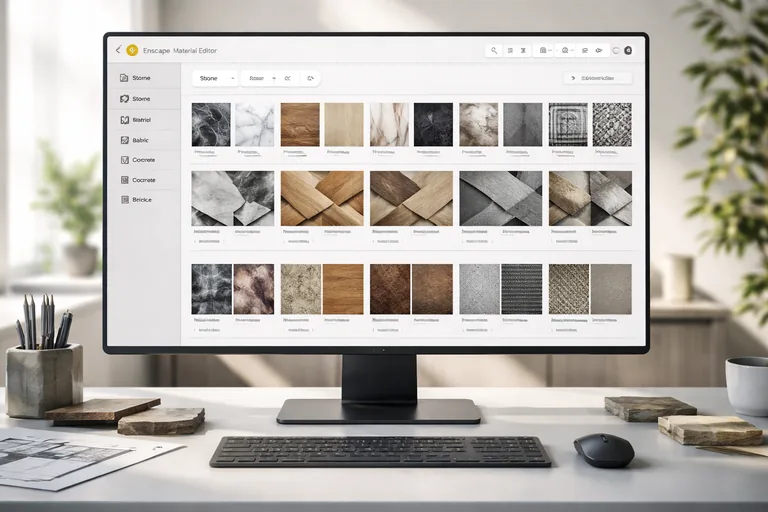Click the magnifying glass search icon
Viewport: 768px width, 512px height.
click(494, 50)
